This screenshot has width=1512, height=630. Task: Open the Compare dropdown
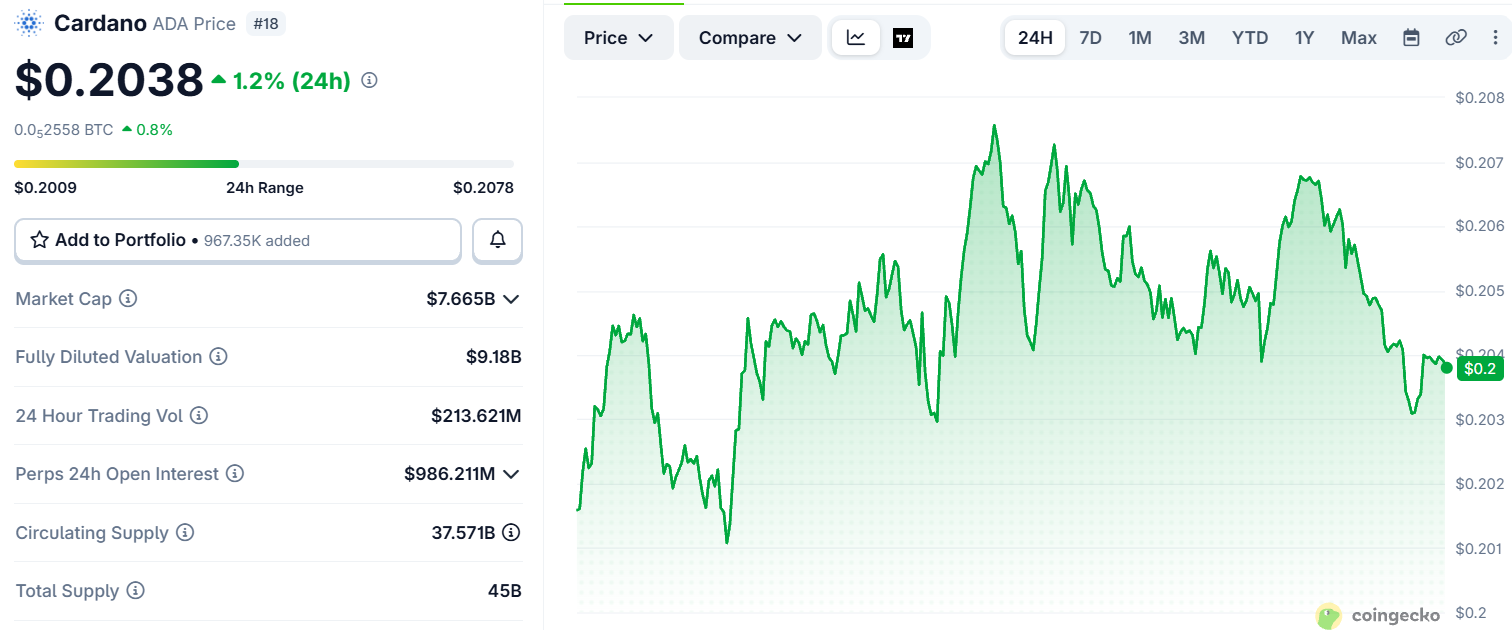tap(750, 38)
